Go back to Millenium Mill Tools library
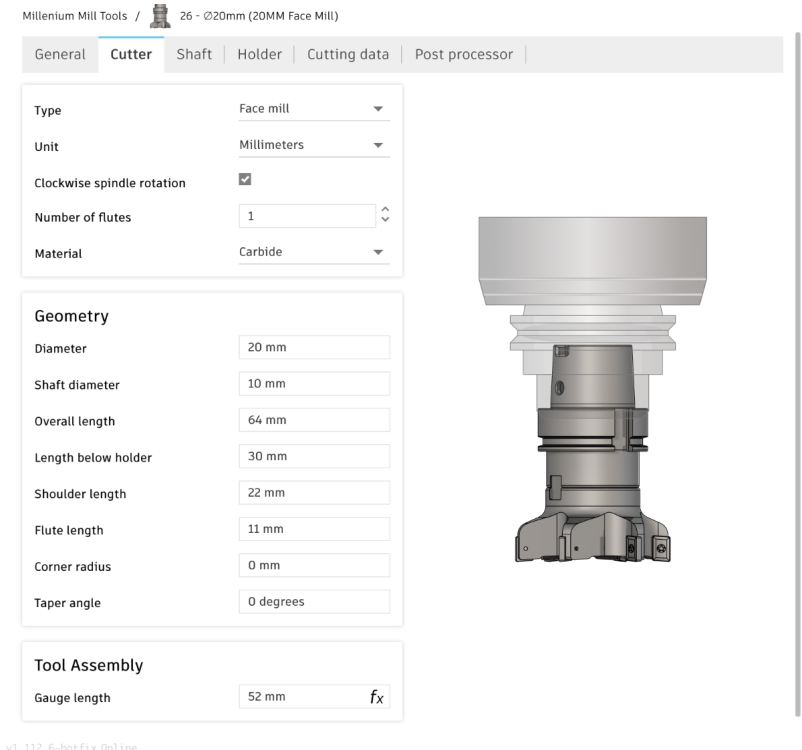This screenshot has width=802, height=750. [x=75, y=16]
